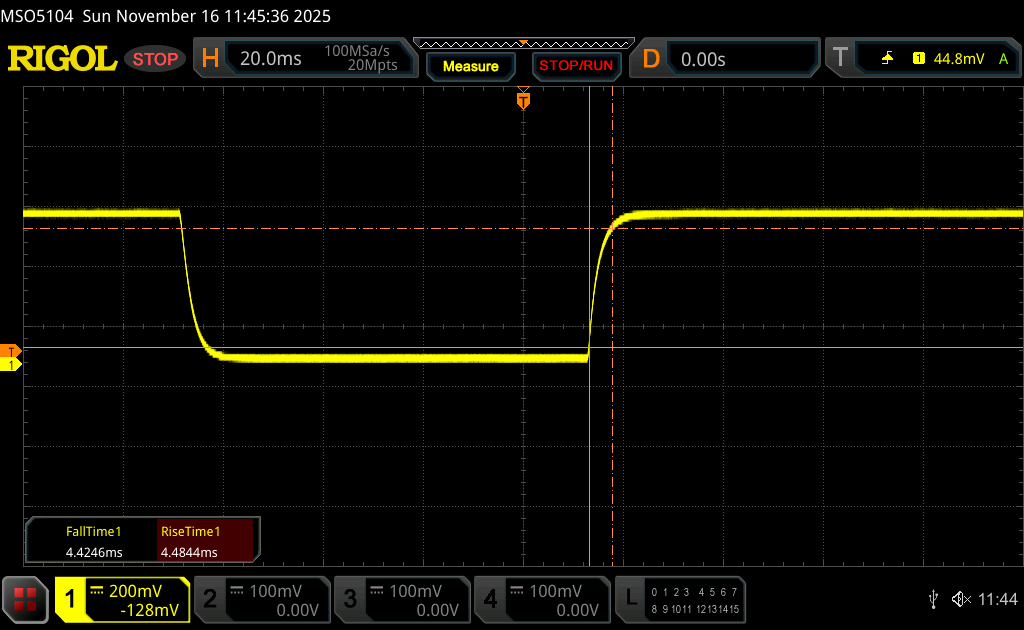
Task: Open the function navigation menu icon
Action: (26, 599)
